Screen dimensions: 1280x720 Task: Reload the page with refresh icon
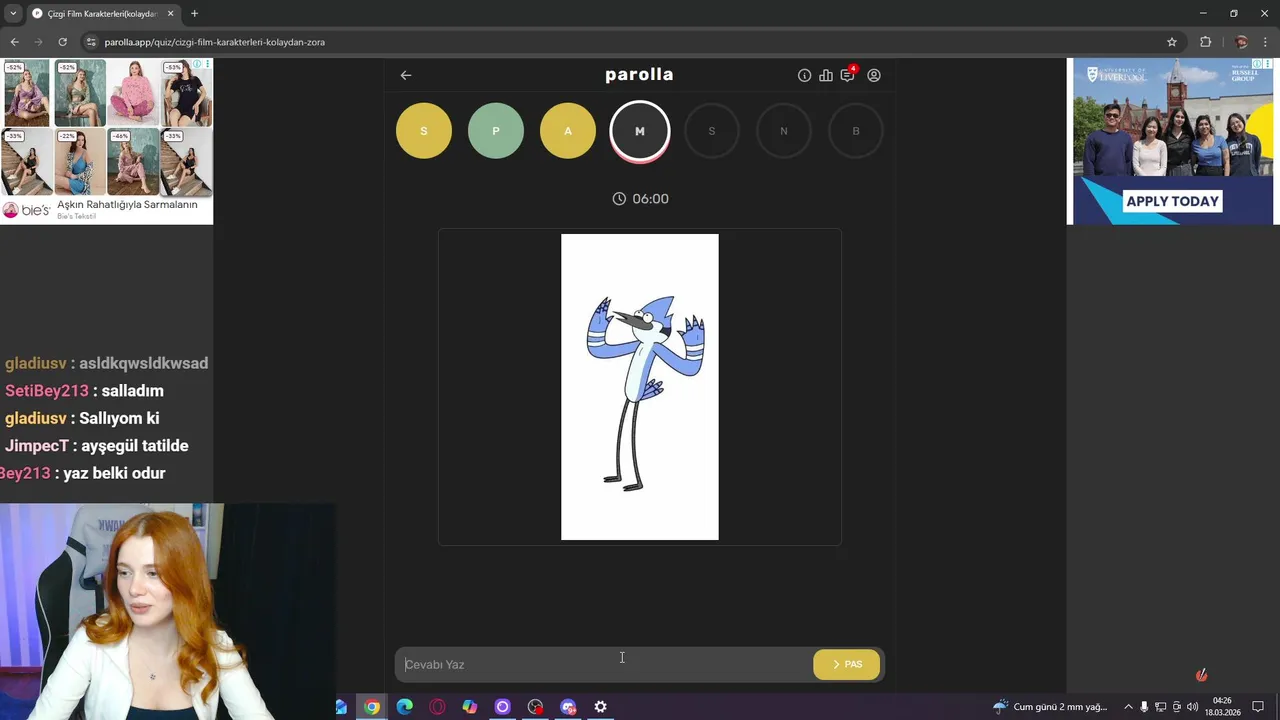tap(62, 42)
